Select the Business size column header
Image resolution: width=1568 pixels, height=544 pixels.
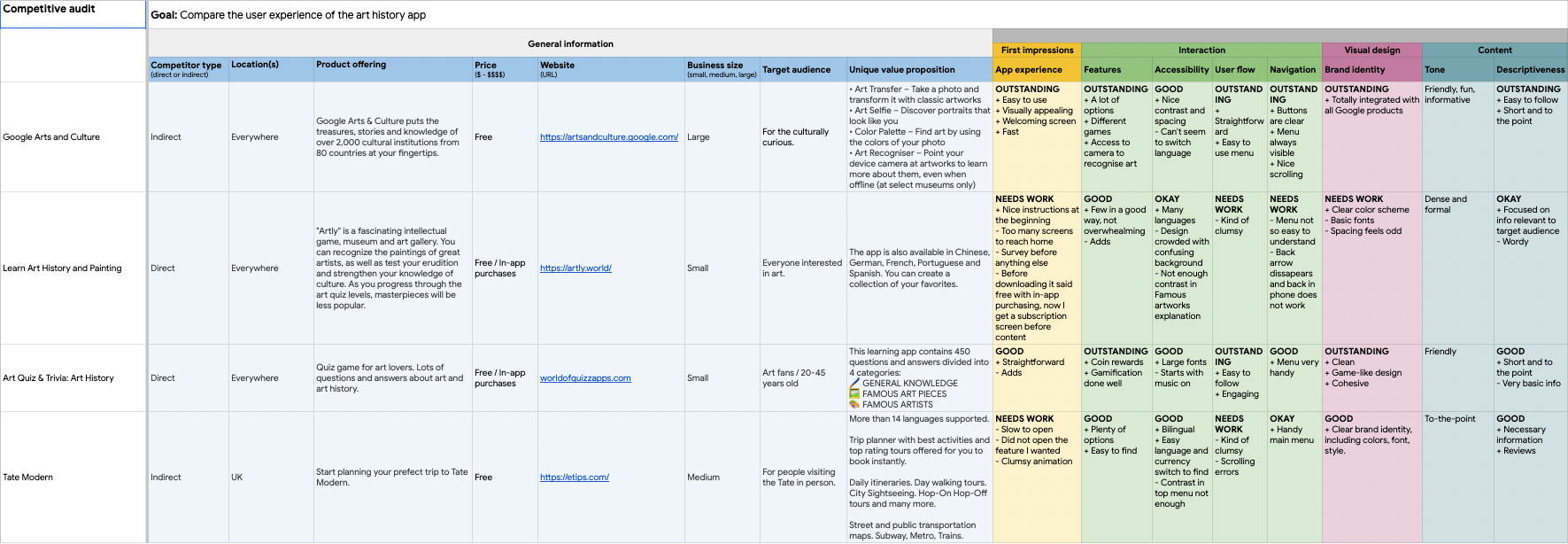click(x=722, y=70)
